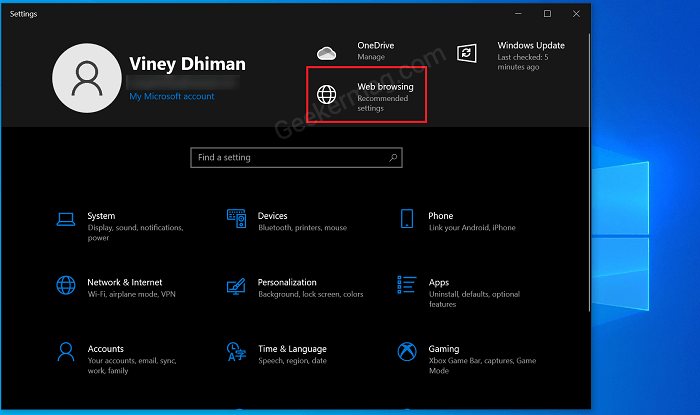Click the Windows Update refresh icon
This screenshot has height=415, width=700.
point(467,53)
